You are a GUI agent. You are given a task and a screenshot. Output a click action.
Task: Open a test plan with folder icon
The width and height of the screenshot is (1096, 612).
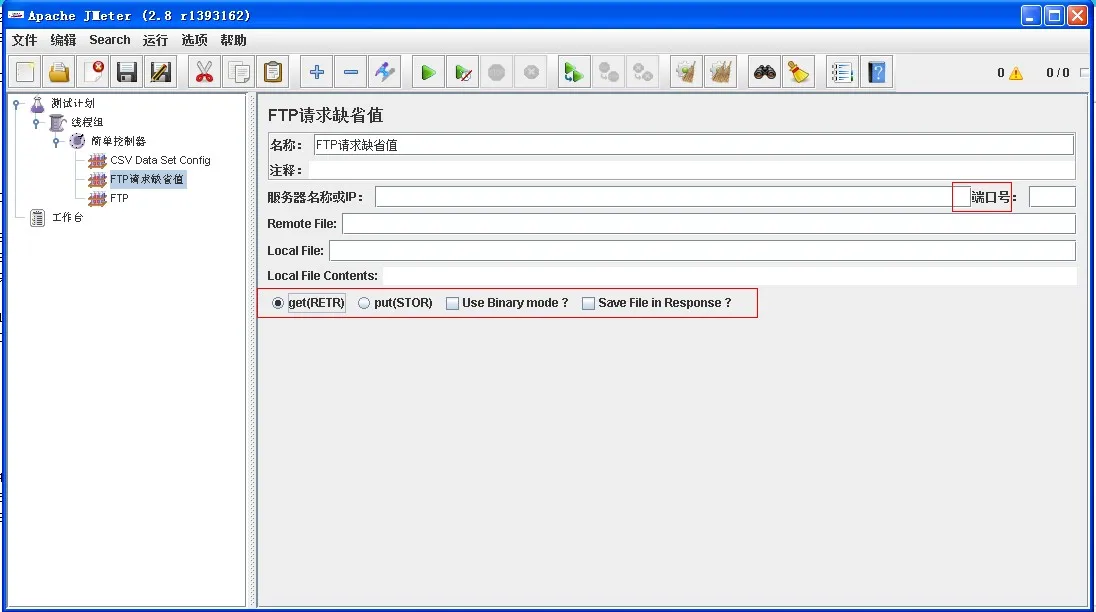(x=59, y=72)
